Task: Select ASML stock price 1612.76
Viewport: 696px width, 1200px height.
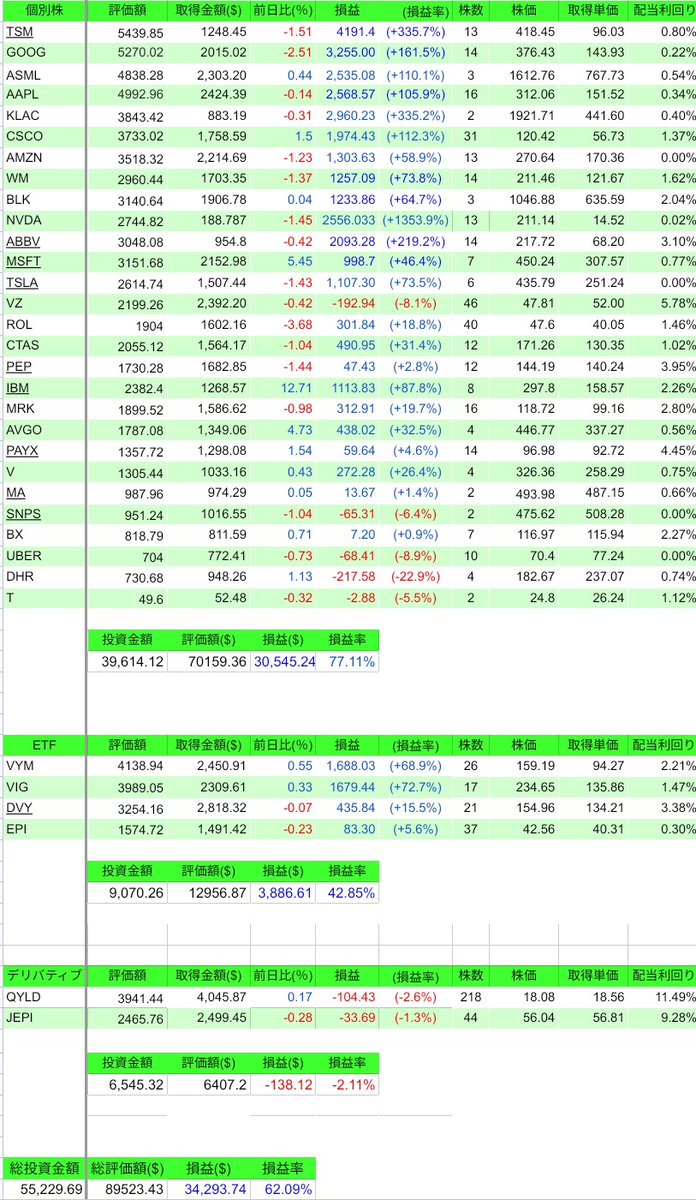Action: pyautogui.click(x=524, y=75)
